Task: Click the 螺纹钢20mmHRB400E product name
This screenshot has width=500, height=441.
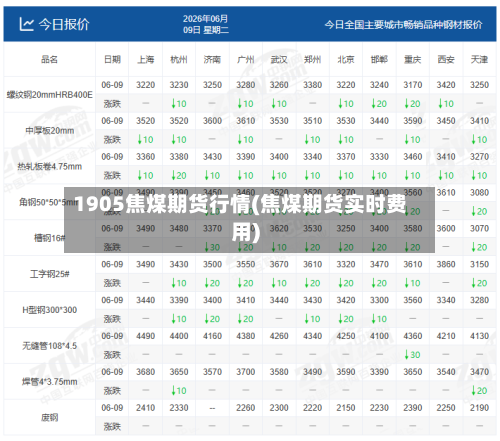Action: click(49, 95)
